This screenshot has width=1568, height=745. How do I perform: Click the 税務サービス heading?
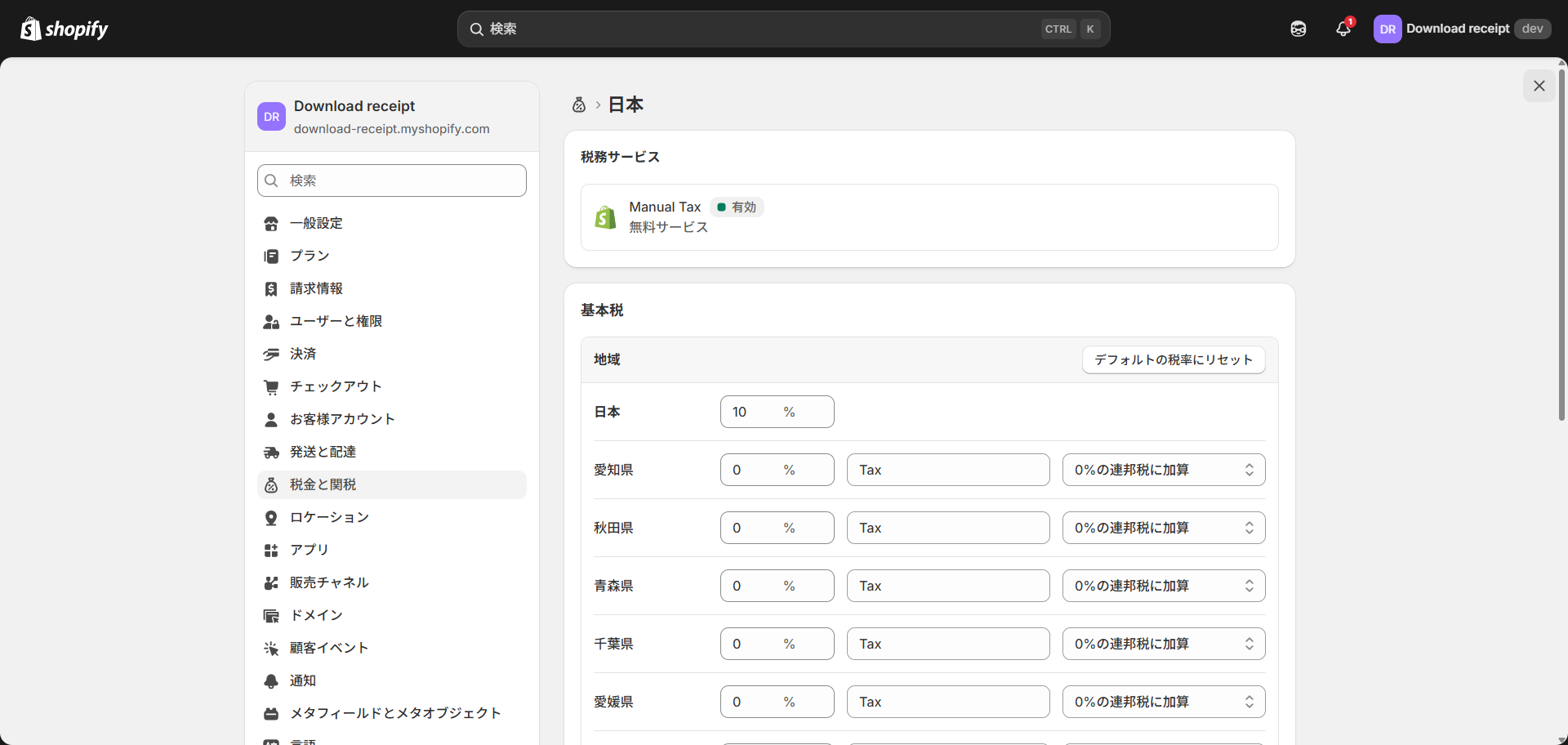tap(620, 157)
